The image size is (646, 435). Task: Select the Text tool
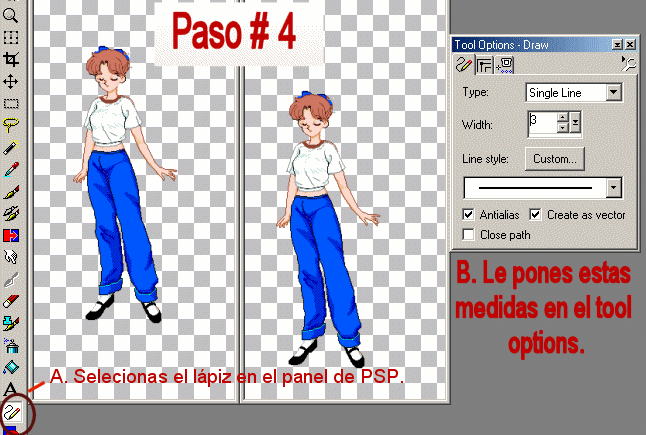tap(11, 388)
